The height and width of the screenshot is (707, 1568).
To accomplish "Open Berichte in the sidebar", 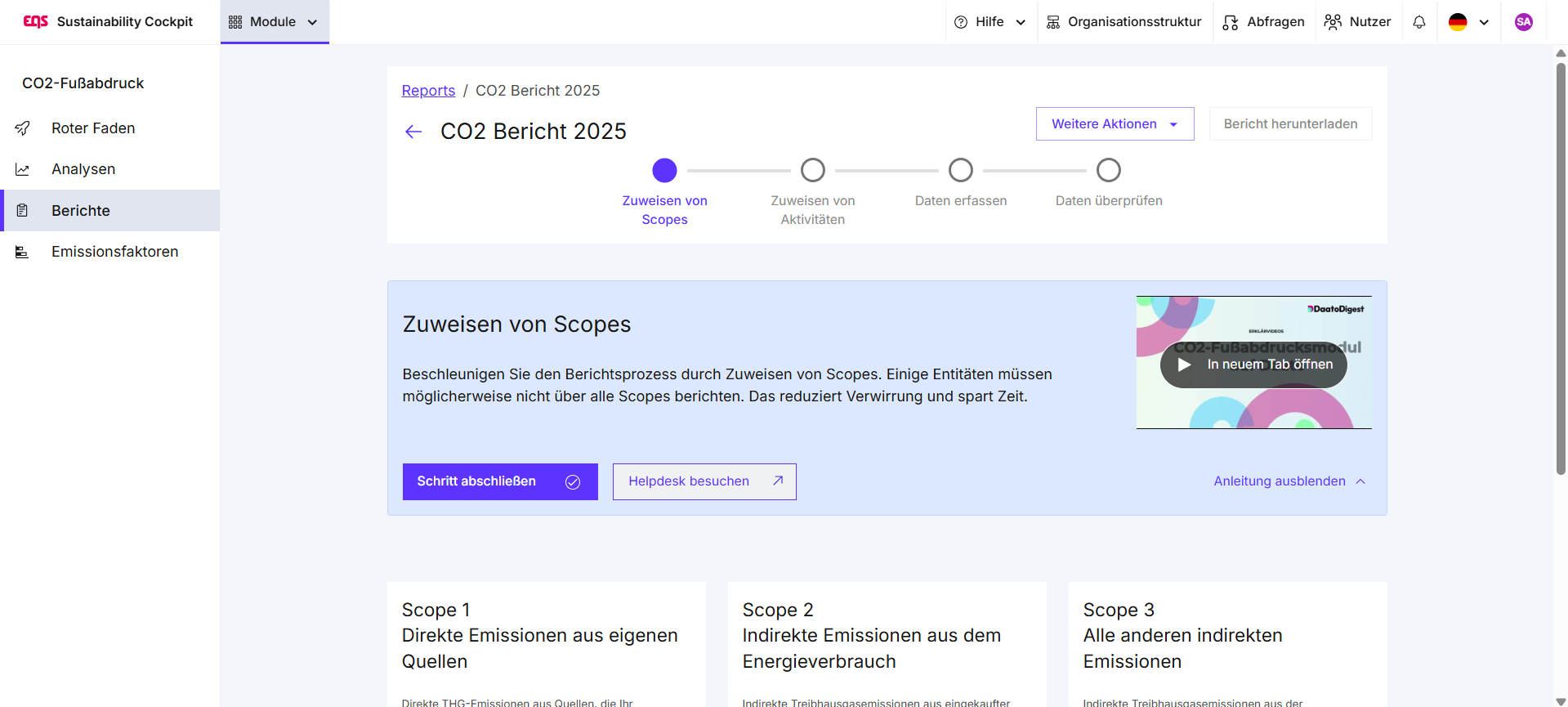I will pyautogui.click(x=81, y=211).
